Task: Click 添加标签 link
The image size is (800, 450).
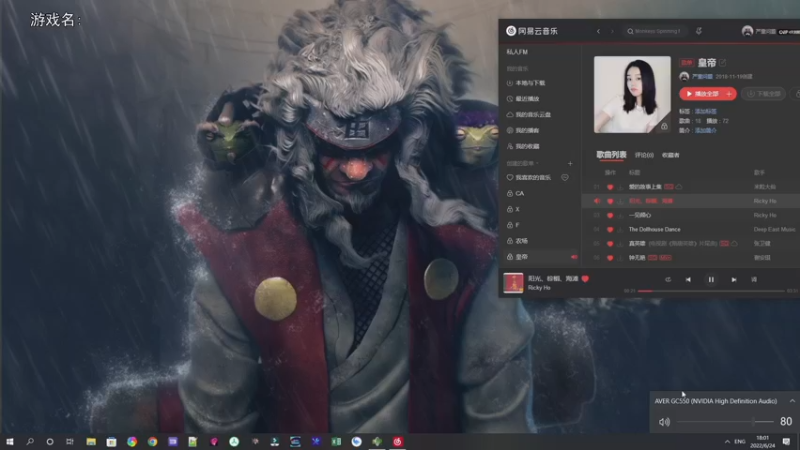Action: tap(706, 111)
